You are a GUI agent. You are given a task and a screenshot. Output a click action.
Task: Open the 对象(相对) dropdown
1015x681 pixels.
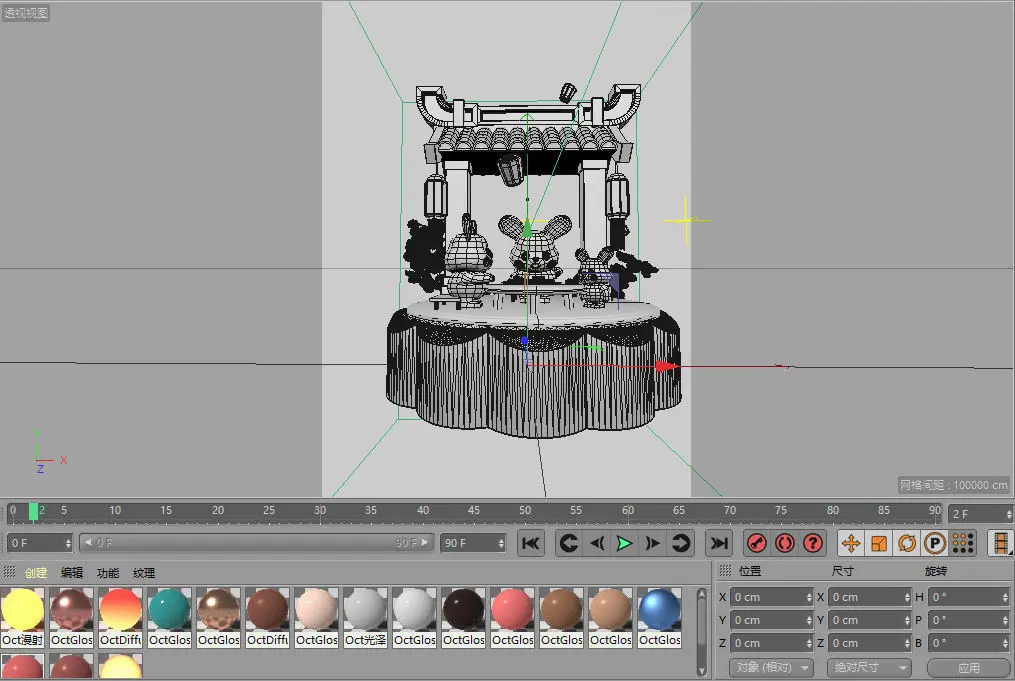771,667
